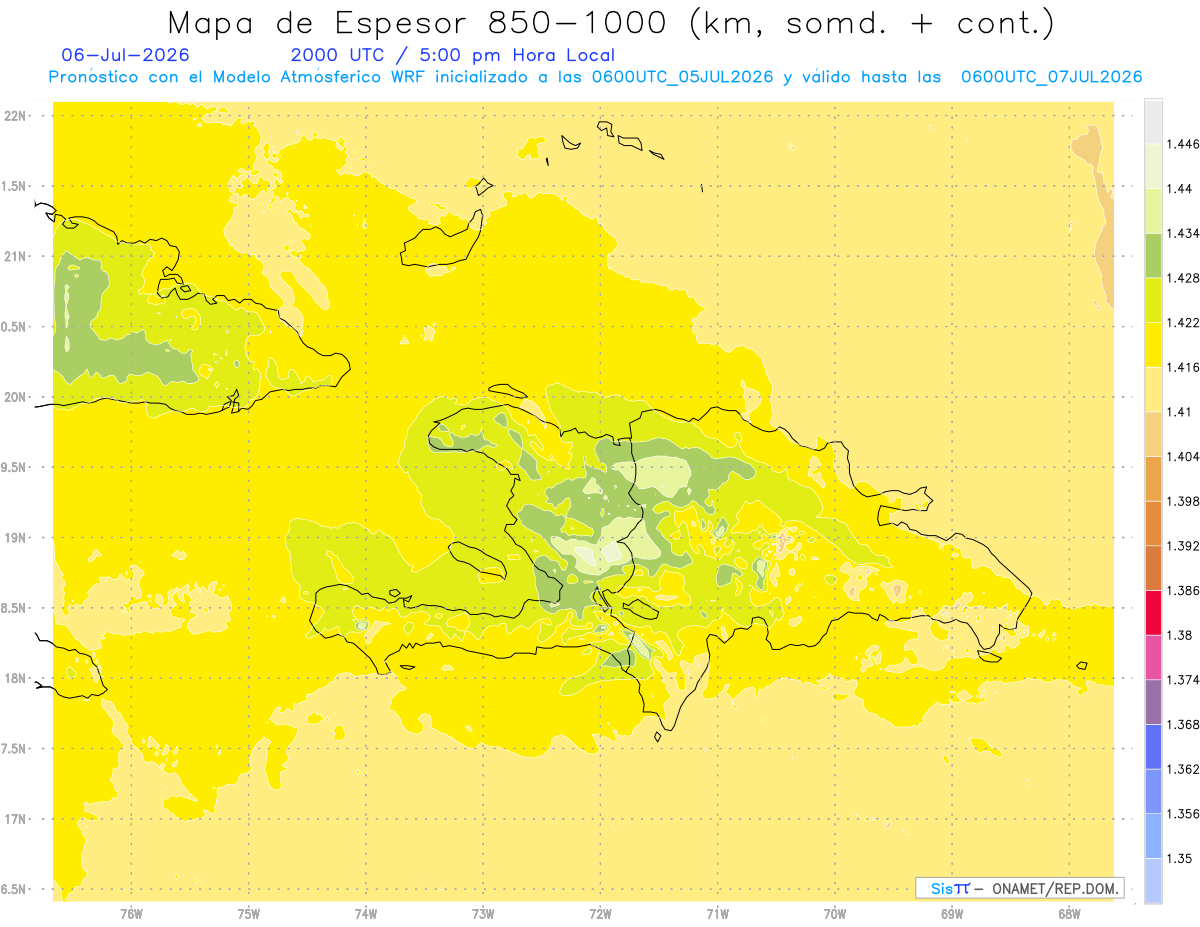Click the "21N" latitude label
Screen dimensions: 1200x927
15,257
